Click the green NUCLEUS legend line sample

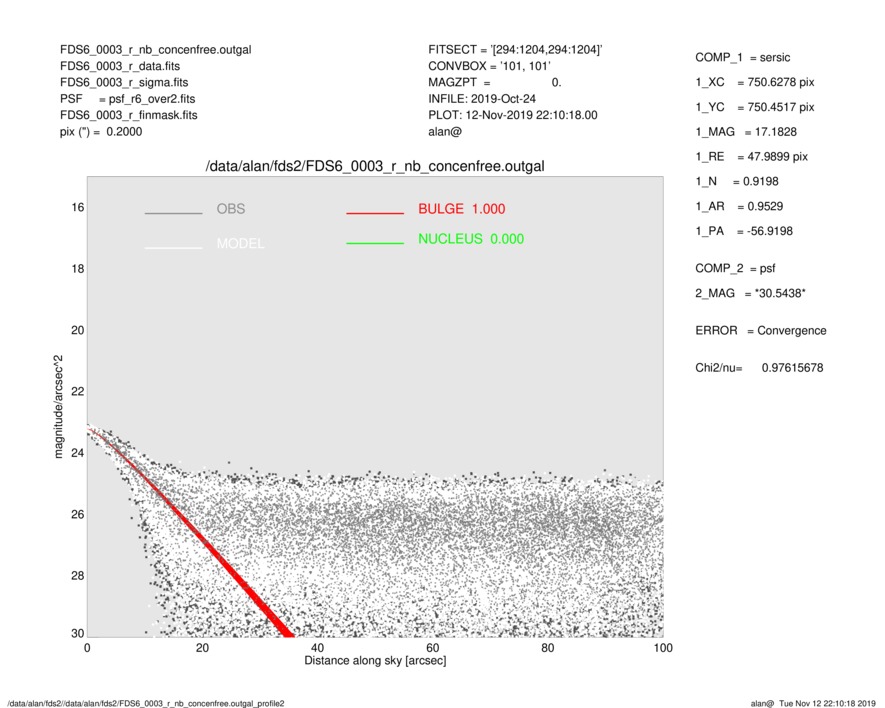[375, 243]
